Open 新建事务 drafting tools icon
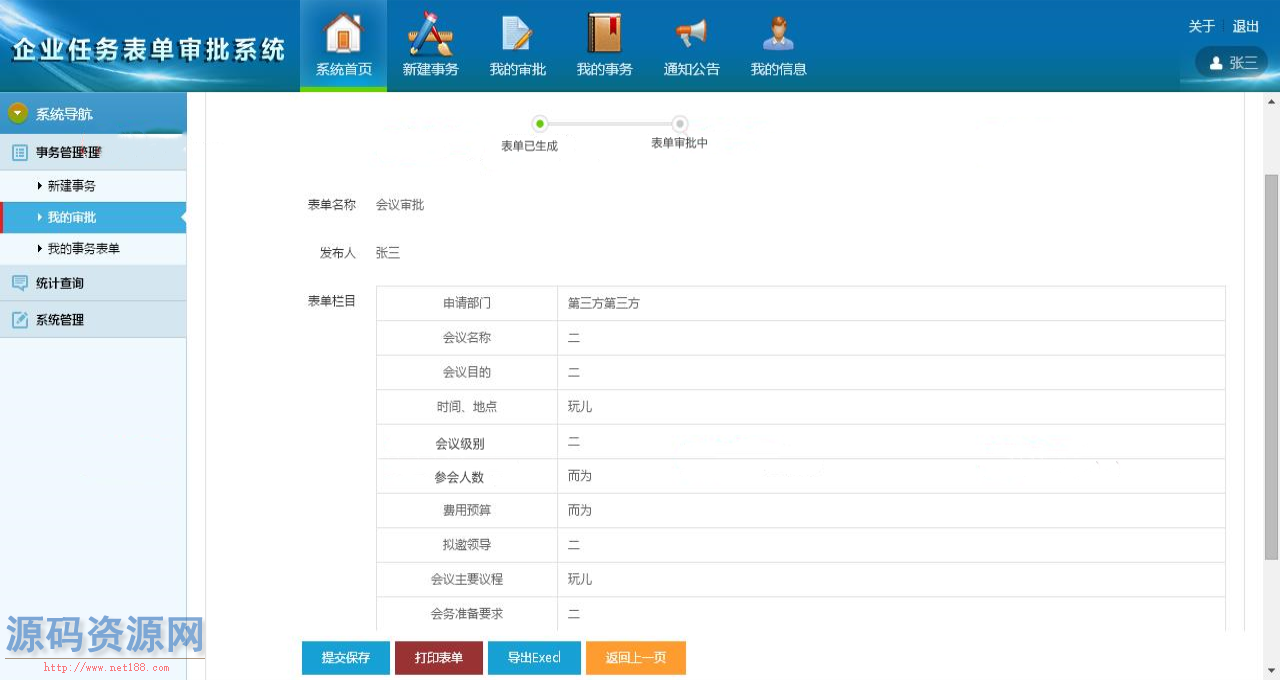The image size is (1280, 680). [431, 33]
